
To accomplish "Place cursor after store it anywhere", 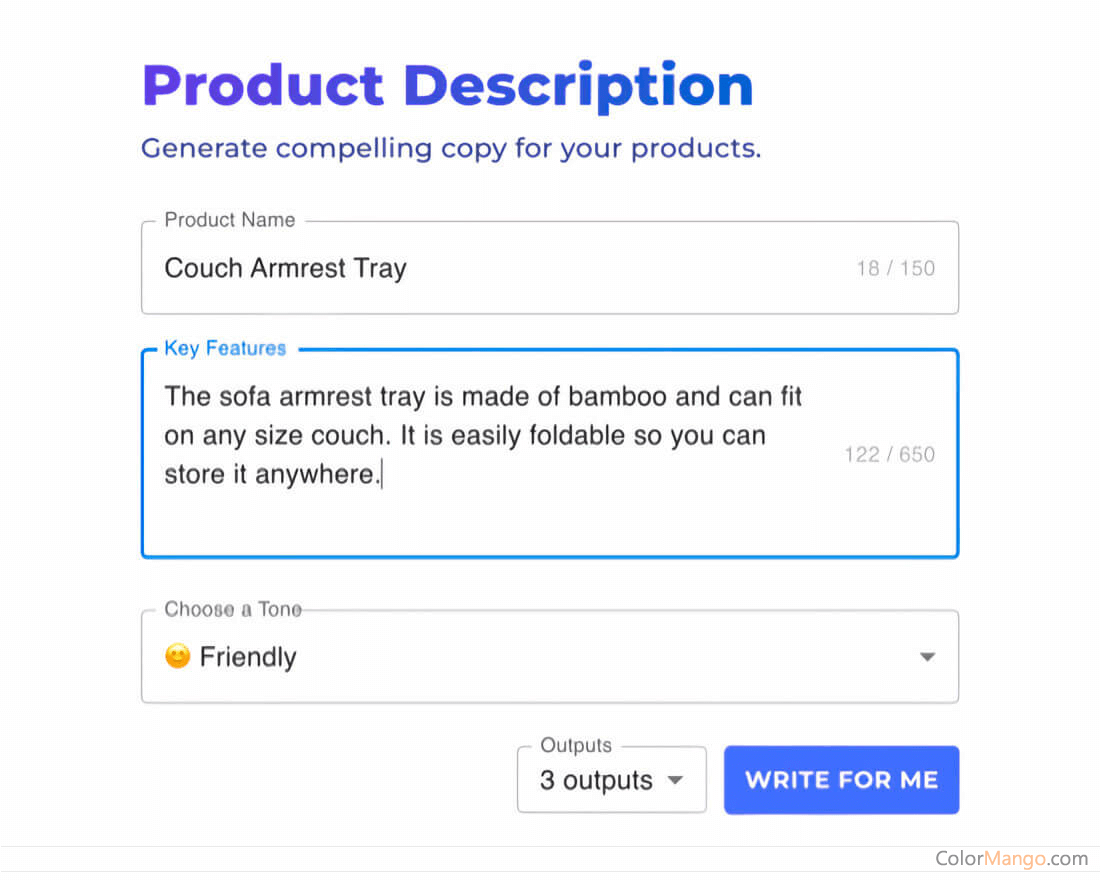I will (382, 474).
